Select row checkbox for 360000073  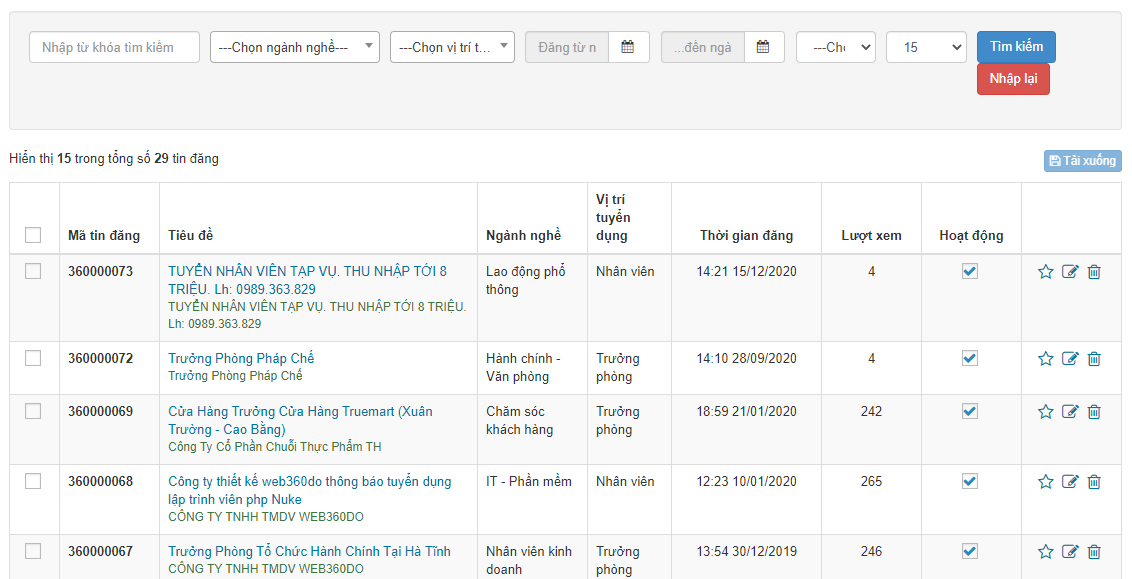point(33,271)
